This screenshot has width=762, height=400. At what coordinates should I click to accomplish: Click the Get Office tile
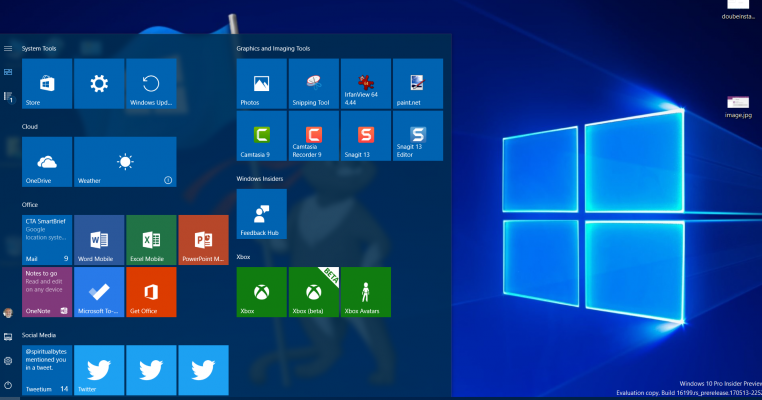click(x=151, y=292)
